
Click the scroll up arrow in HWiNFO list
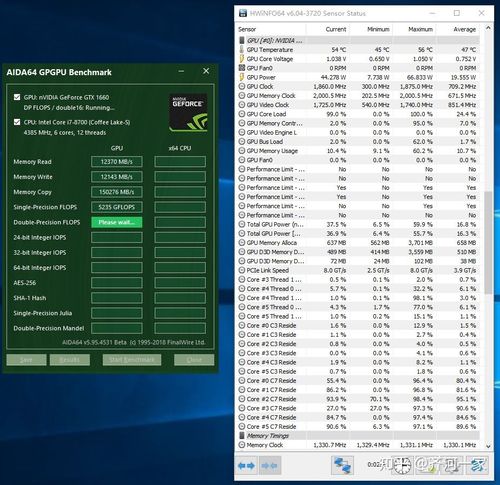(488, 28)
